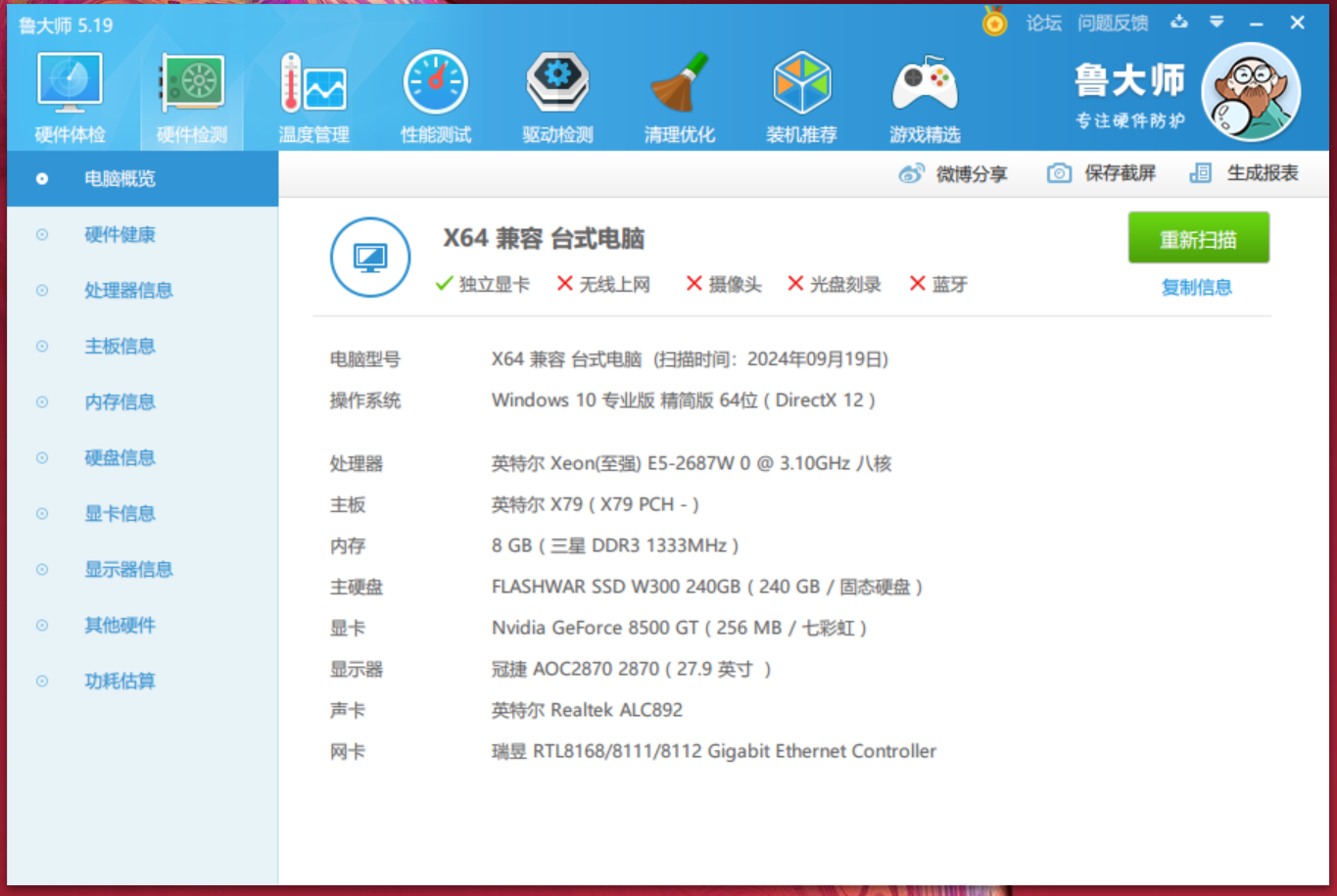Image resolution: width=1337 pixels, height=896 pixels.
Task: Select 电脑概览 in sidebar
Action: 143,178
